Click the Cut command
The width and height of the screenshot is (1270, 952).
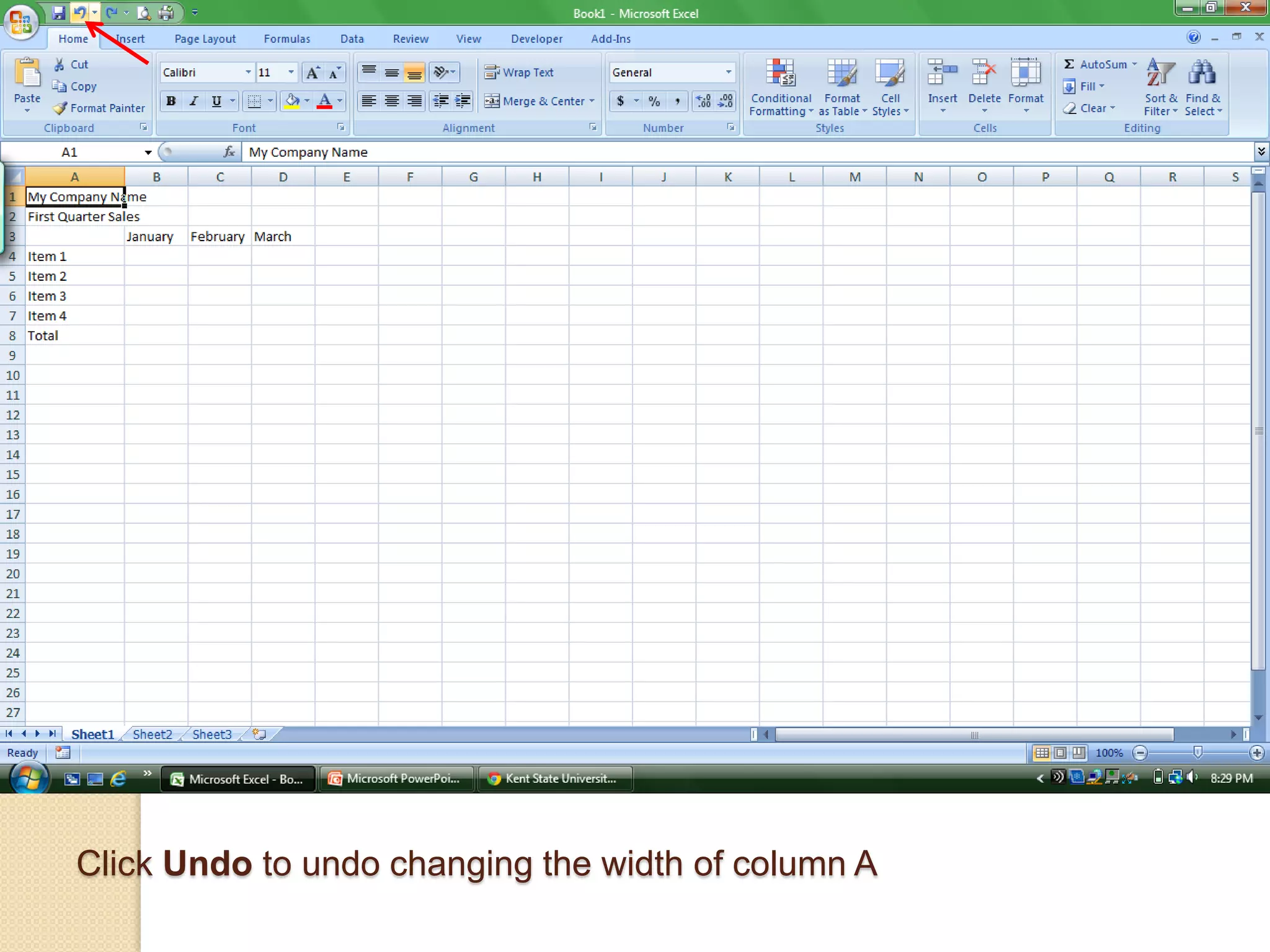click(x=71, y=64)
